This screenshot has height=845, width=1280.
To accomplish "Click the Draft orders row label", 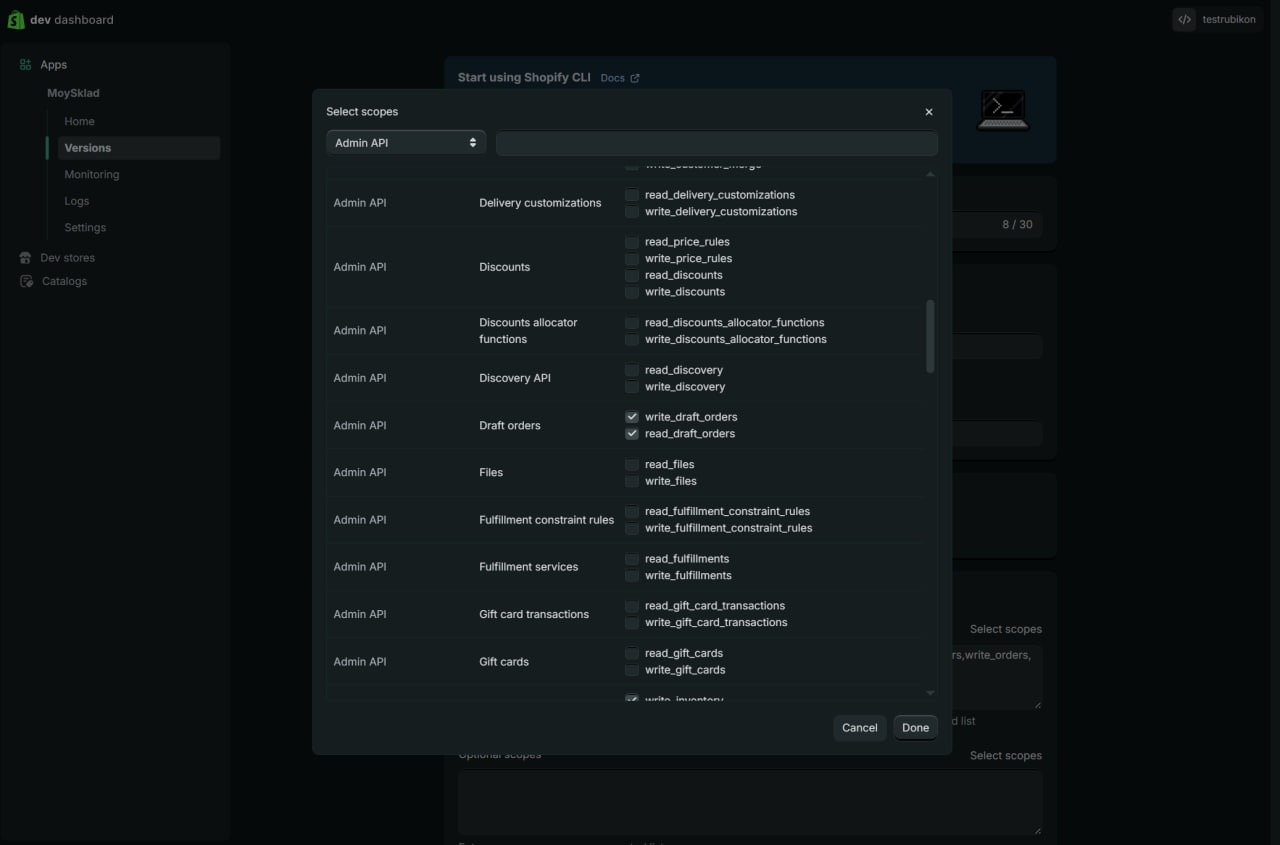I will click(x=510, y=426).
